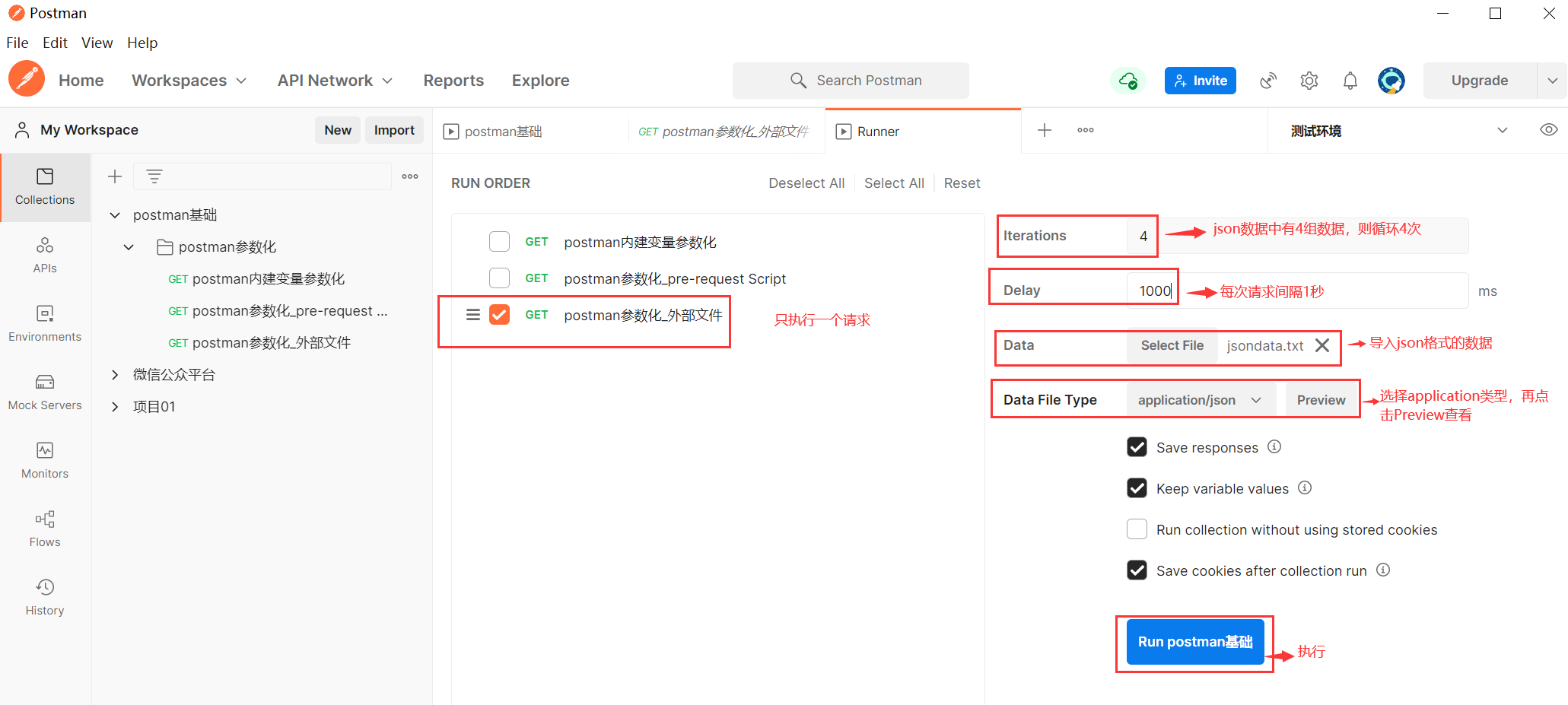Open the settings gear icon
Screen dimensions: 1568x705
click(1309, 81)
